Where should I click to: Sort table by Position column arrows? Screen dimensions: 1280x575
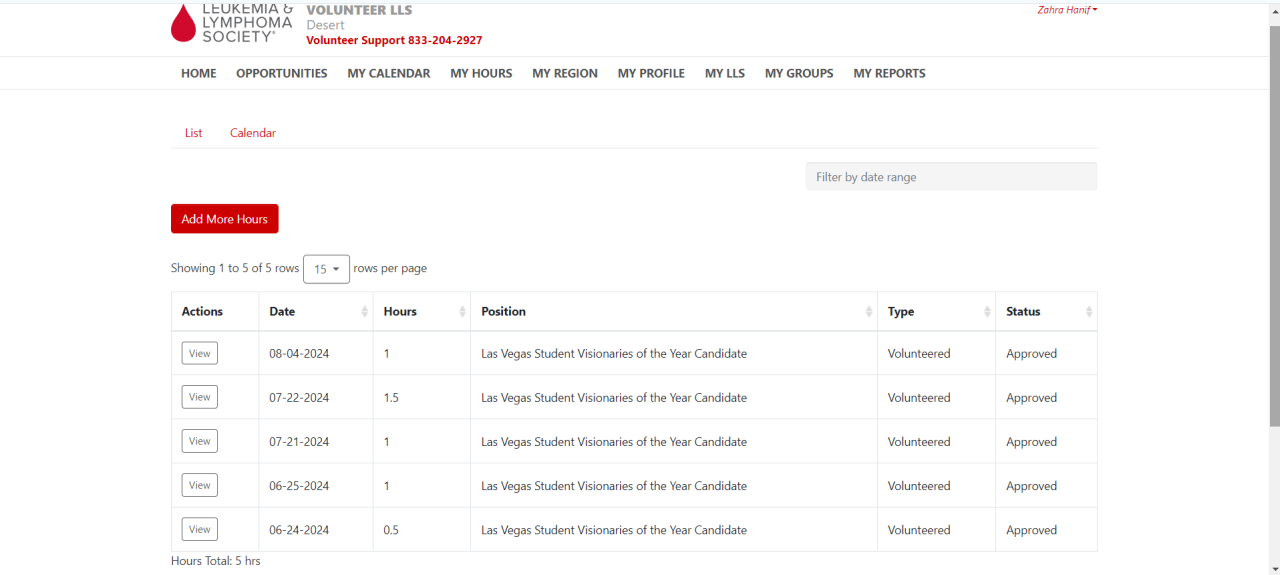pyautogui.click(x=869, y=312)
